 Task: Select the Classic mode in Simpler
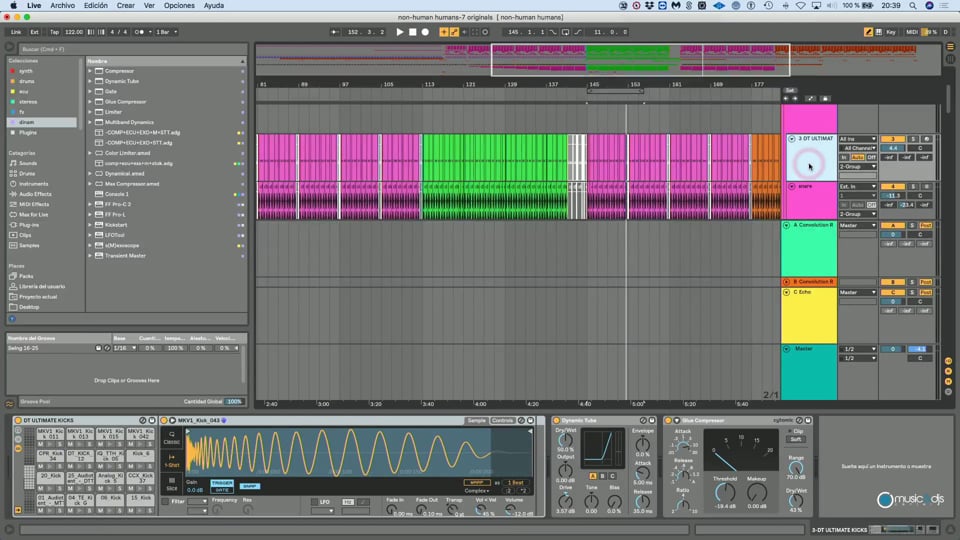click(x=171, y=438)
